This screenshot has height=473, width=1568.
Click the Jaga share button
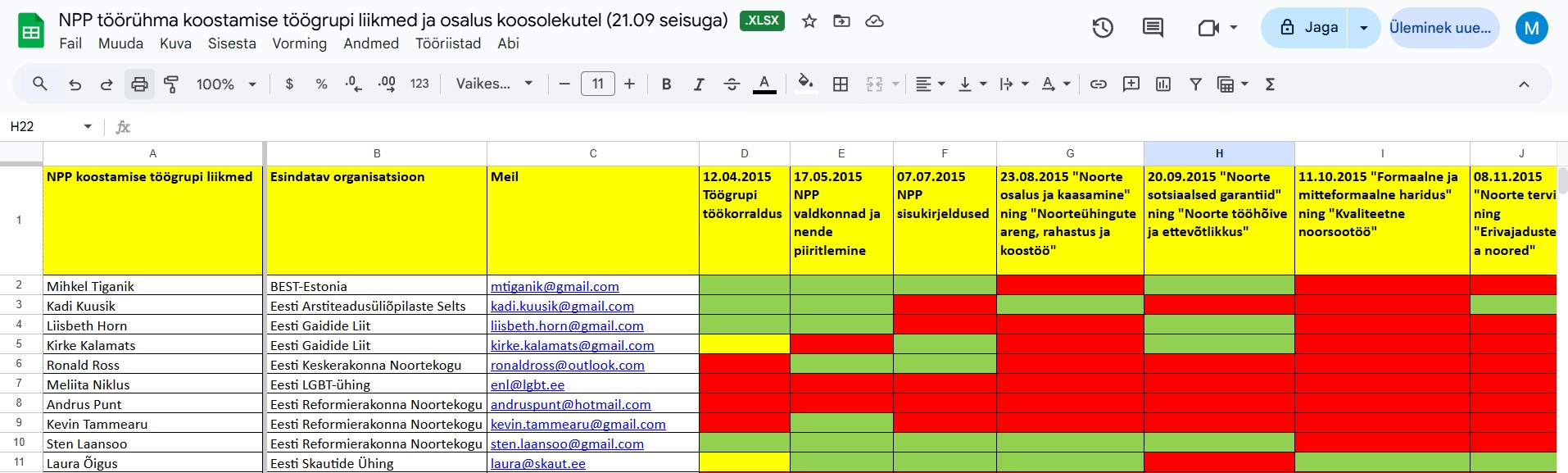[x=1307, y=28]
